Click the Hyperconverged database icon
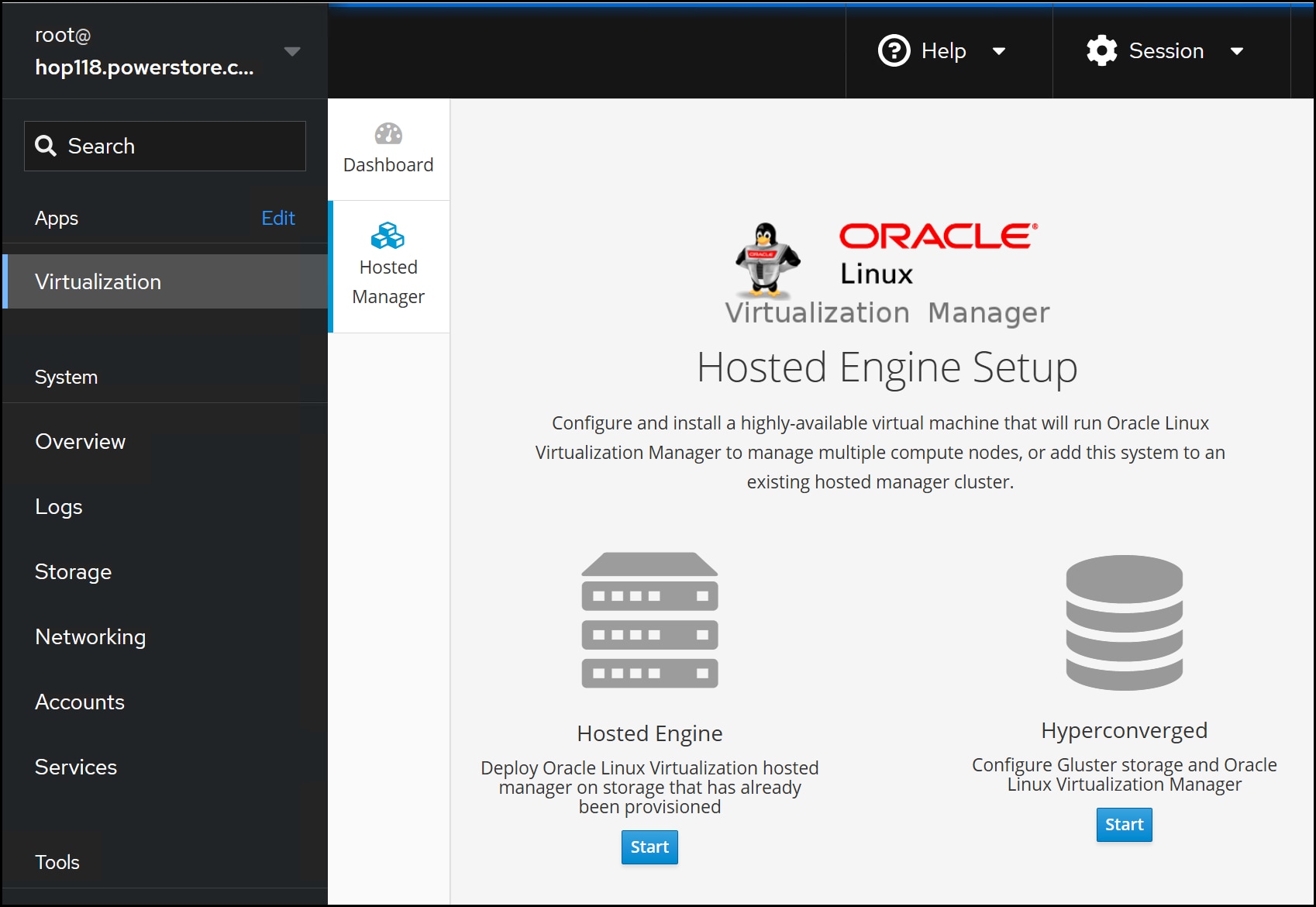The width and height of the screenshot is (1316, 907). click(1124, 622)
